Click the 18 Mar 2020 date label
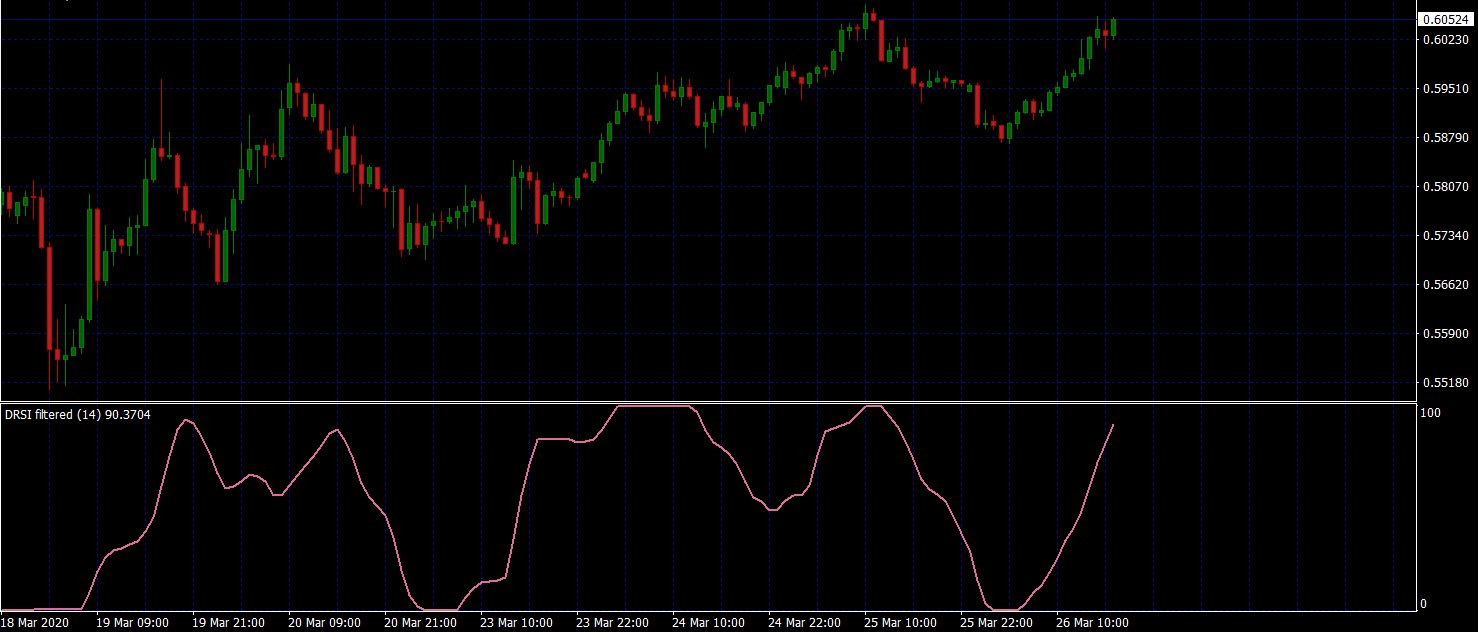This screenshot has width=1478, height=632. coord(34,623)
